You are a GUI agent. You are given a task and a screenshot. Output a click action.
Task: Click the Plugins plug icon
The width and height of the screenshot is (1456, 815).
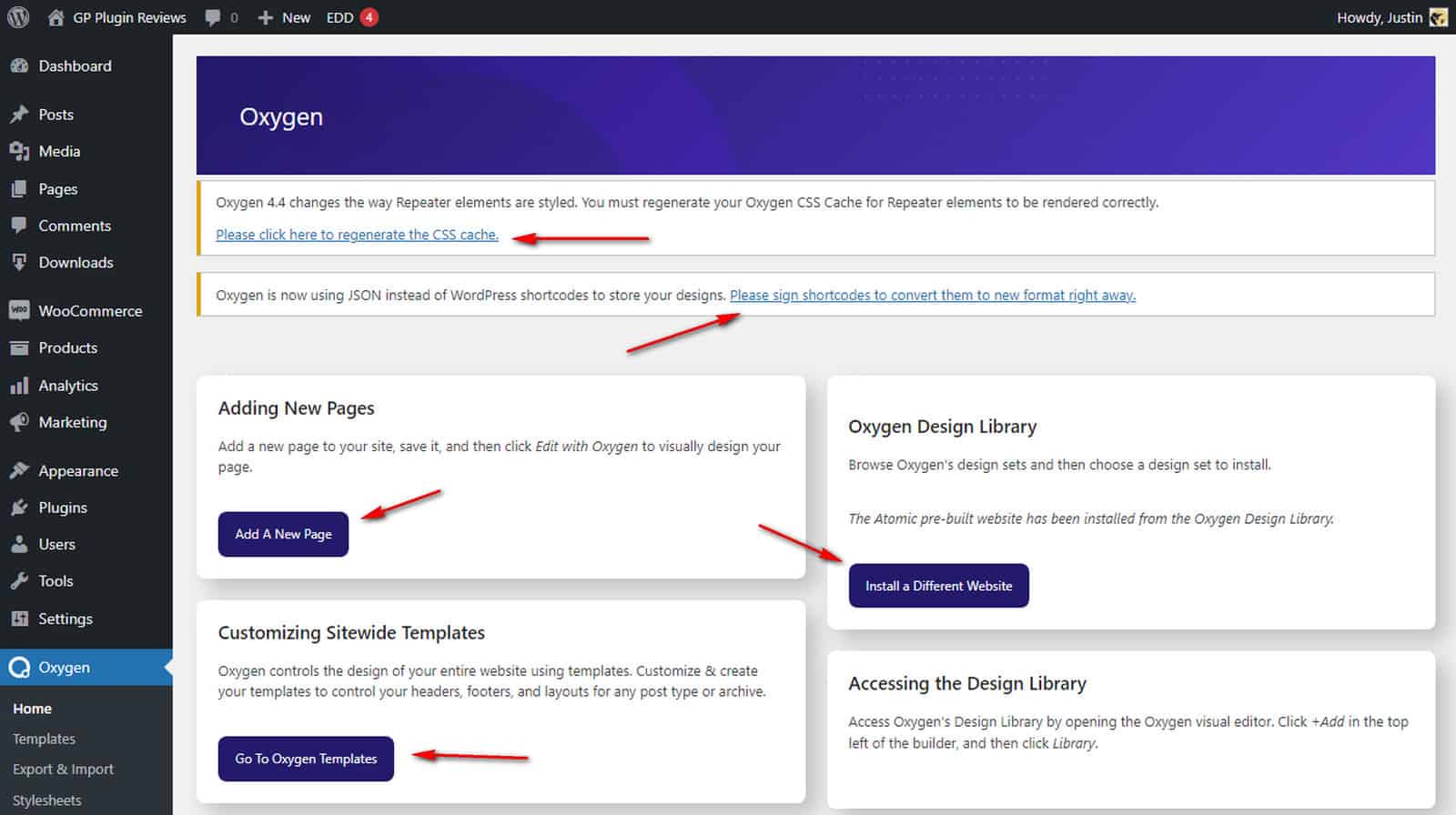(x=19, y=508)
